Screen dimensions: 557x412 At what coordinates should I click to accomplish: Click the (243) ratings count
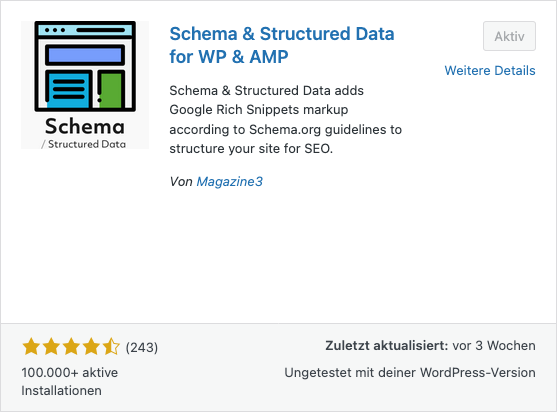[142, 347]
